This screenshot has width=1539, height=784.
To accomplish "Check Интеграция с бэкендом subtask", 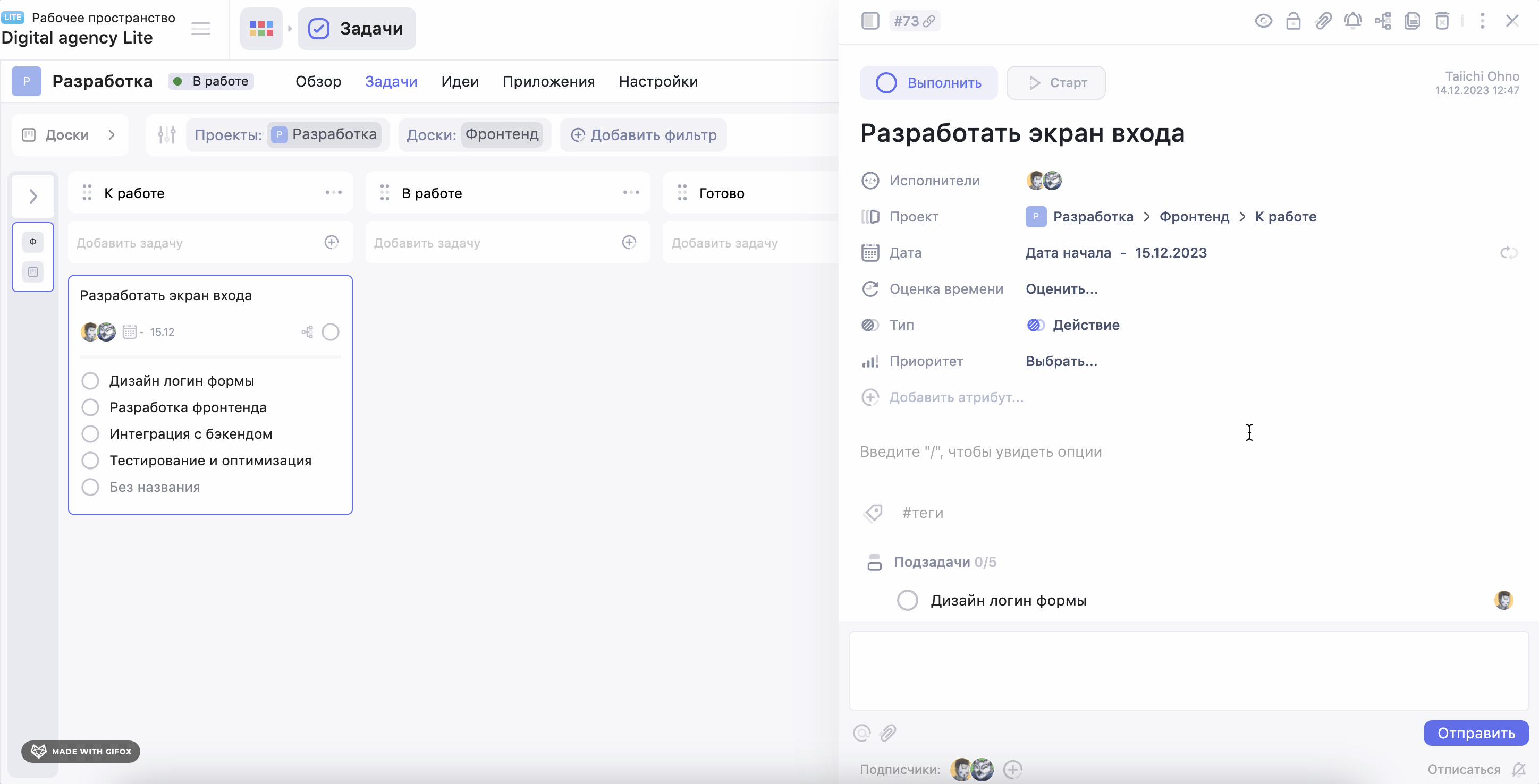I will (90, 434).
